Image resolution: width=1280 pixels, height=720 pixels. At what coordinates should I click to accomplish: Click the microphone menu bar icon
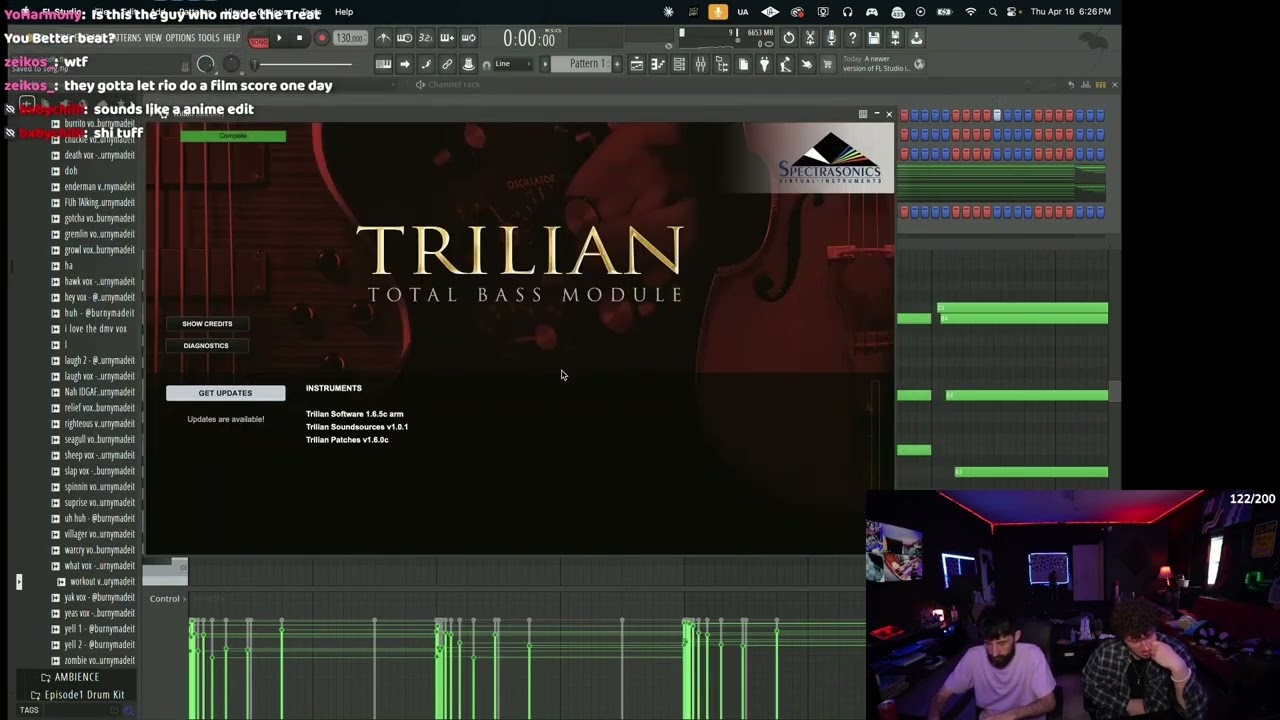tap(718, 12)
